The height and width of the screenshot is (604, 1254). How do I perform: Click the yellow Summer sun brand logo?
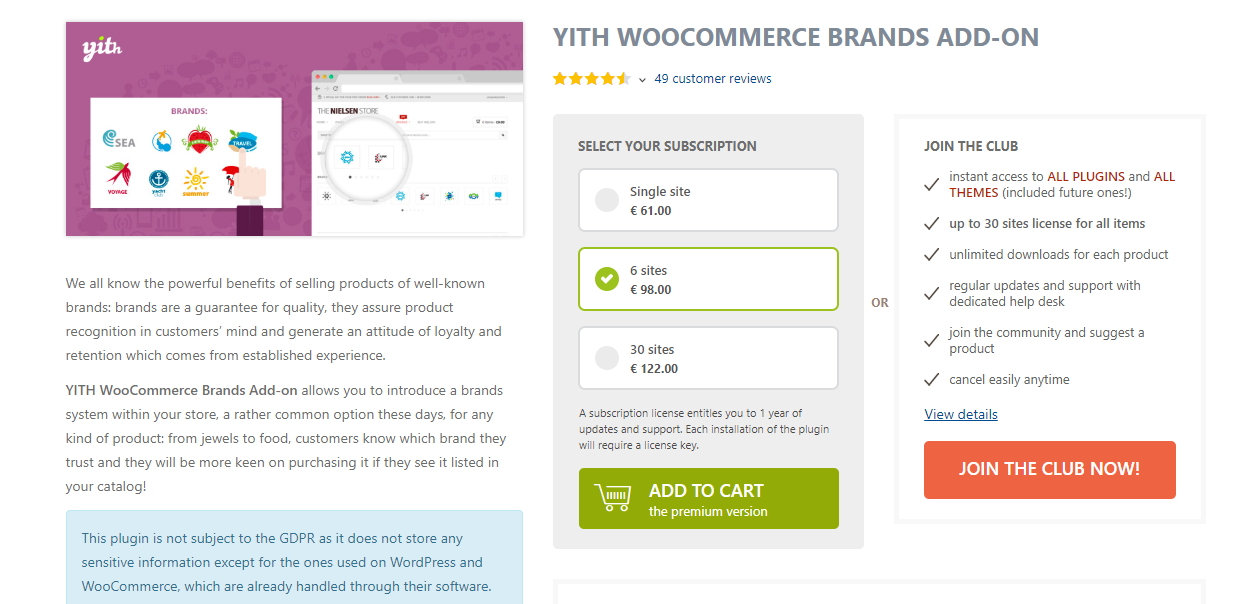pyautogui.click(x=196, y=182)
